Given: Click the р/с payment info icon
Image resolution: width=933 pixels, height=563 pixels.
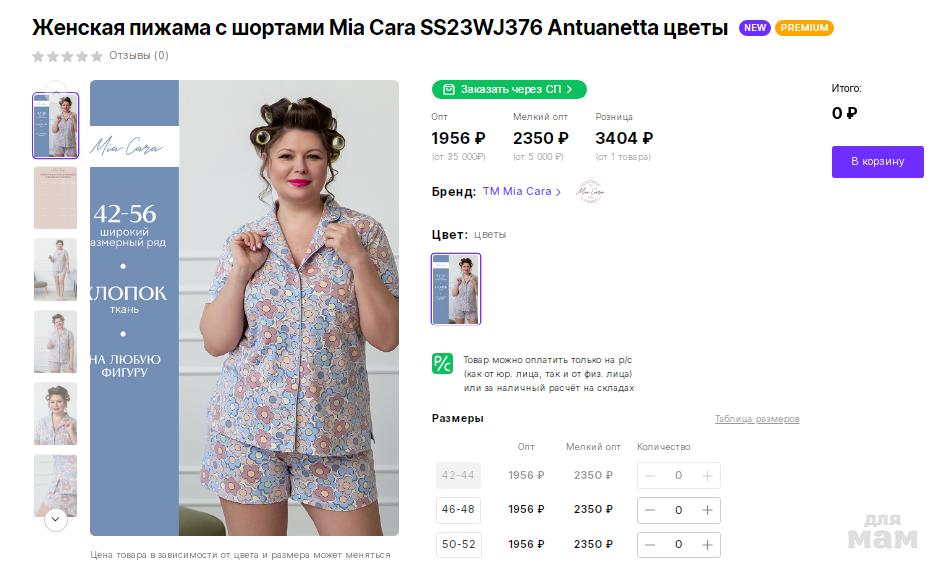Looking at the screenshot, I should point(442,364).
